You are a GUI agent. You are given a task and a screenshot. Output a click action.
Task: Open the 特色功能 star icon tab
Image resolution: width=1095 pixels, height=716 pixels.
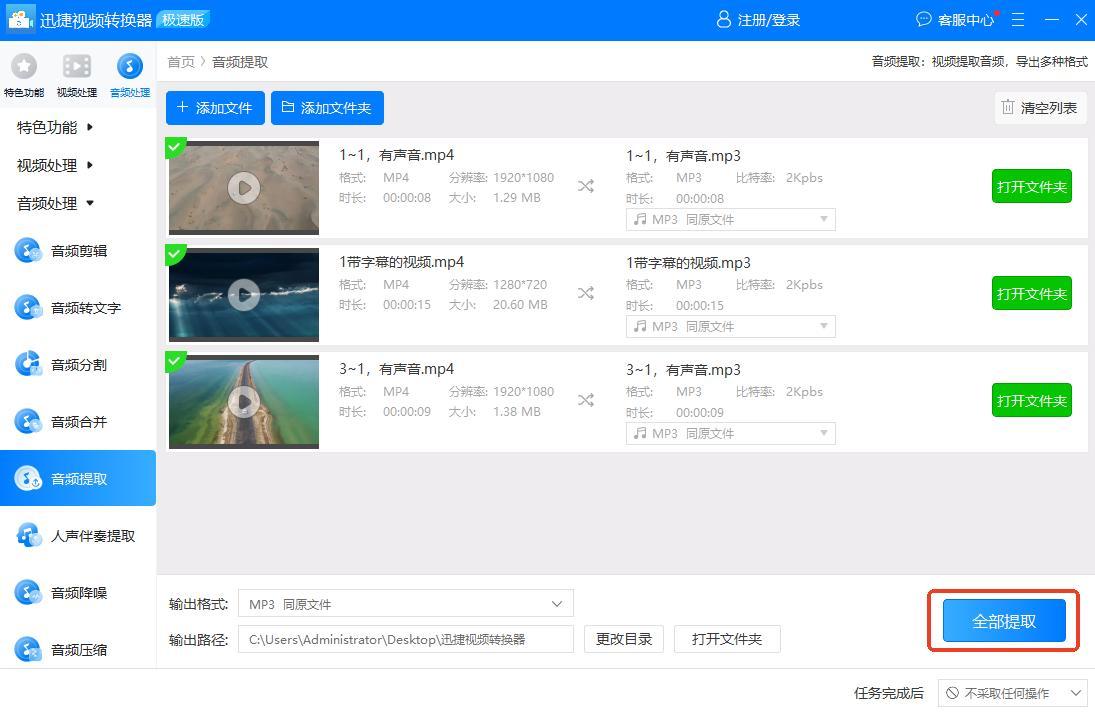[23, 67]
